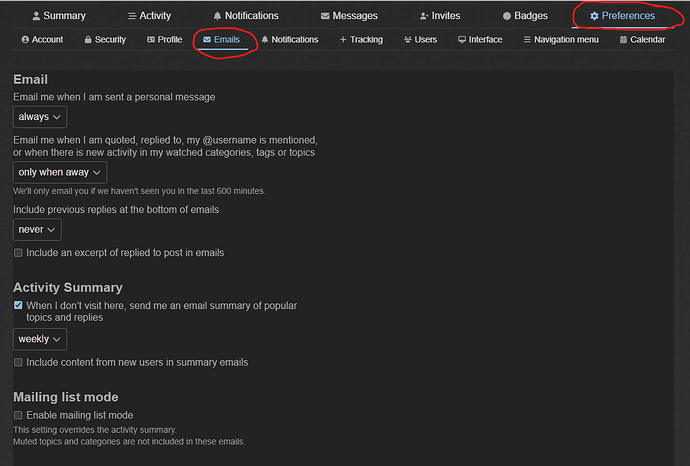Click the lock icon beside Security
This screenshot has height=466, width=690.
point(88,40)
